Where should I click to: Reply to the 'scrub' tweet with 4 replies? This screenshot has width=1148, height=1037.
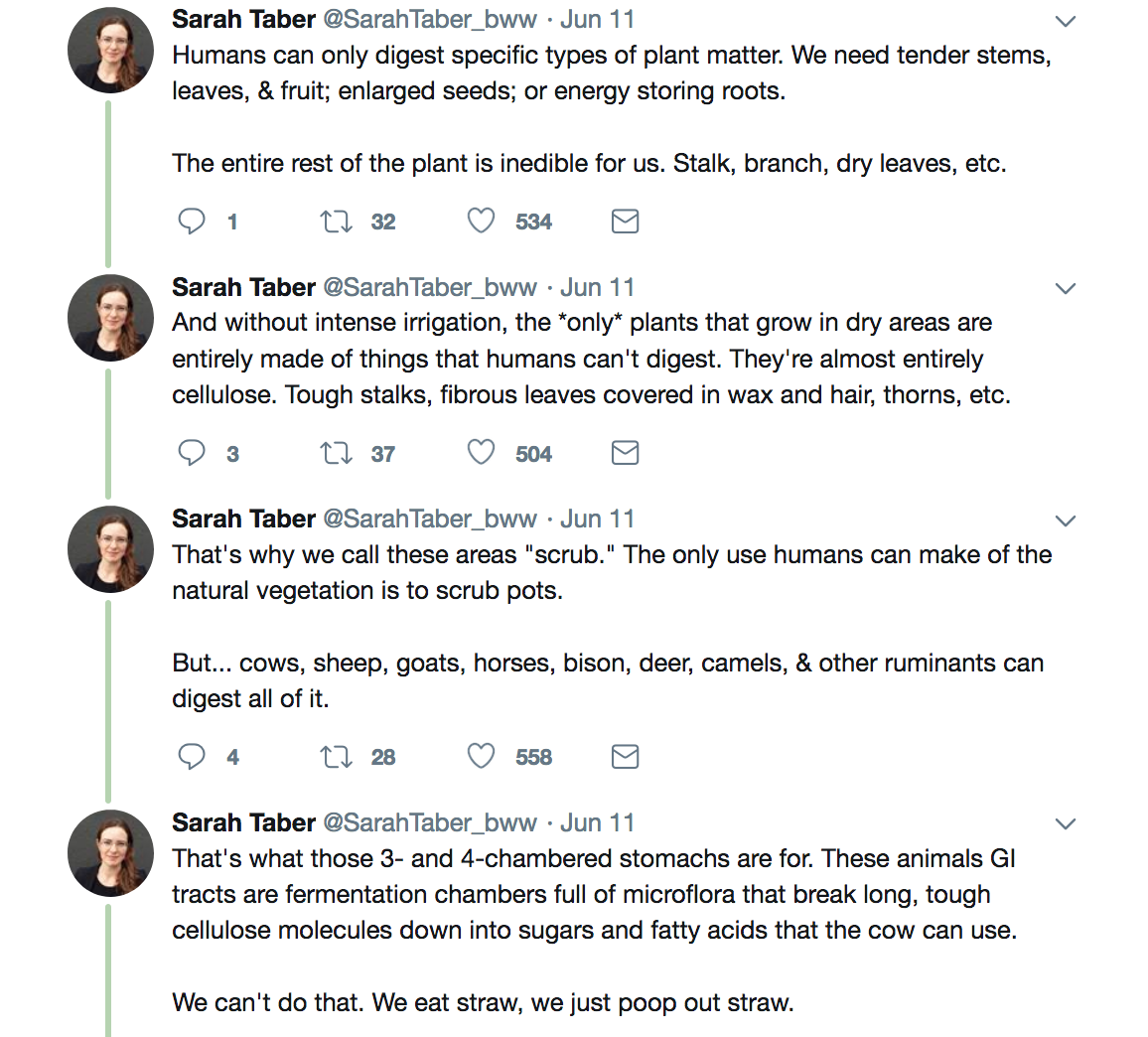pos(192,756)
